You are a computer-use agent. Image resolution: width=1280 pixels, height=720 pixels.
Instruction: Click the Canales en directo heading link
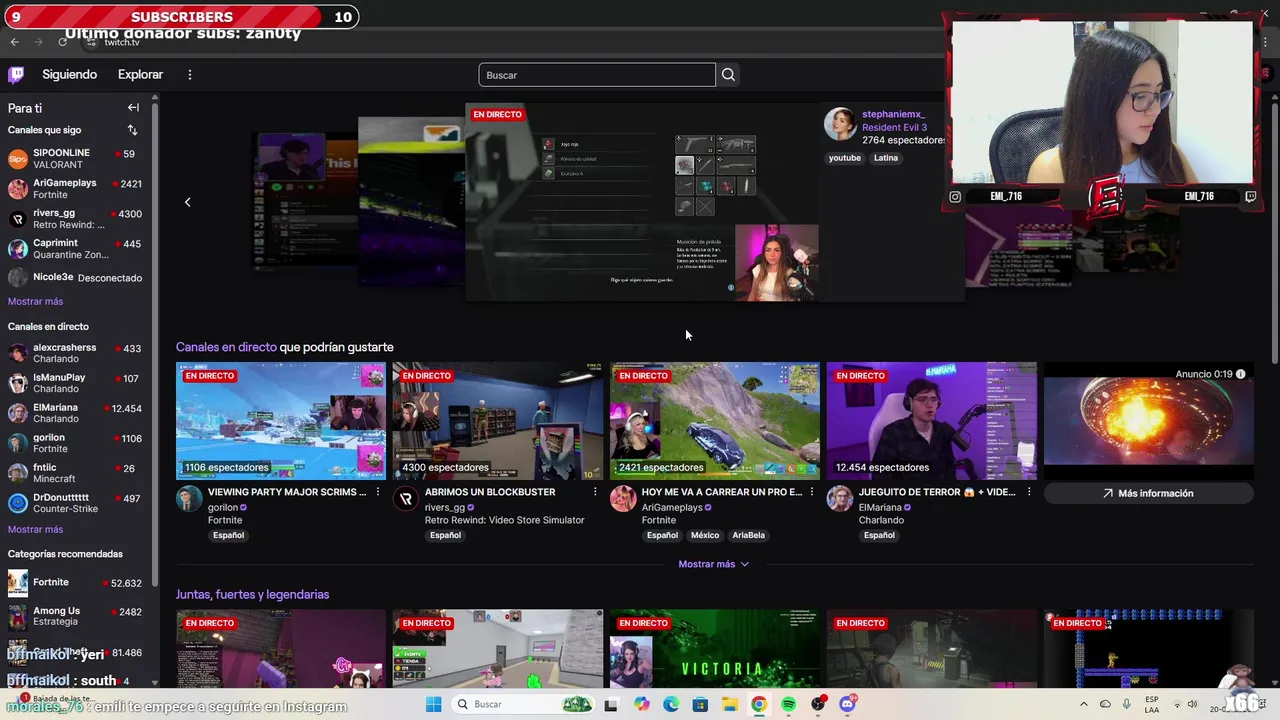226,347
